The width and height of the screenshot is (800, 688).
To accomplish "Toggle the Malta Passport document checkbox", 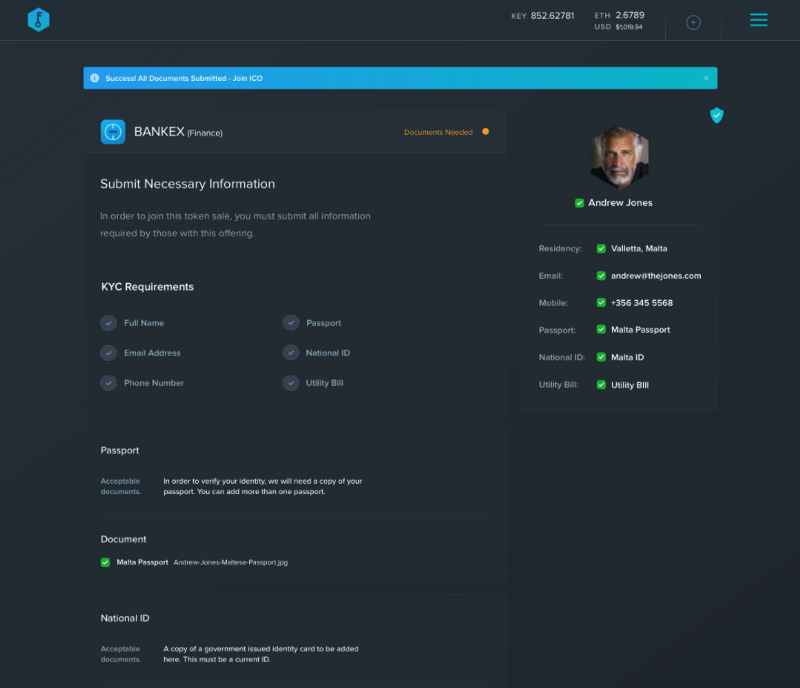I will (105, 562).
